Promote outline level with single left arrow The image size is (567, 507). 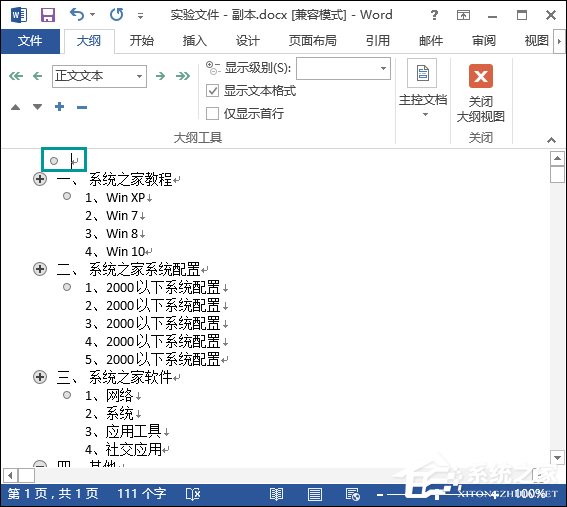point(37,76)
